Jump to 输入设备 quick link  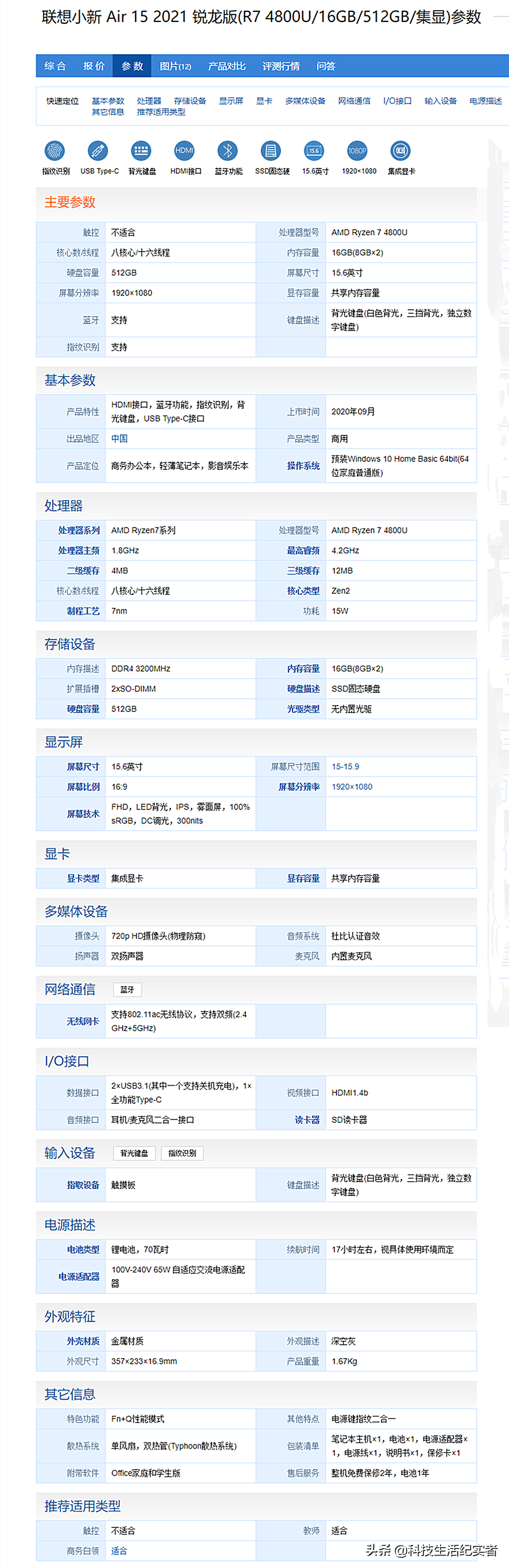(x=441, y=101)
